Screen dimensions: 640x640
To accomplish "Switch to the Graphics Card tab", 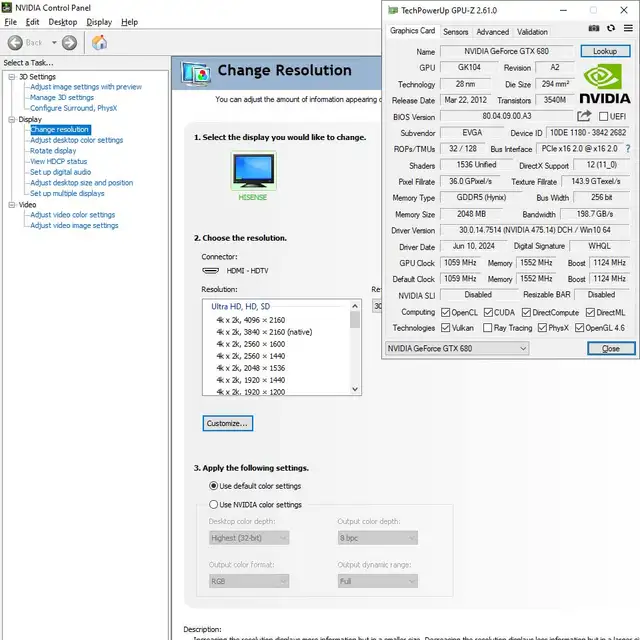I will click(x=412, y=31).
